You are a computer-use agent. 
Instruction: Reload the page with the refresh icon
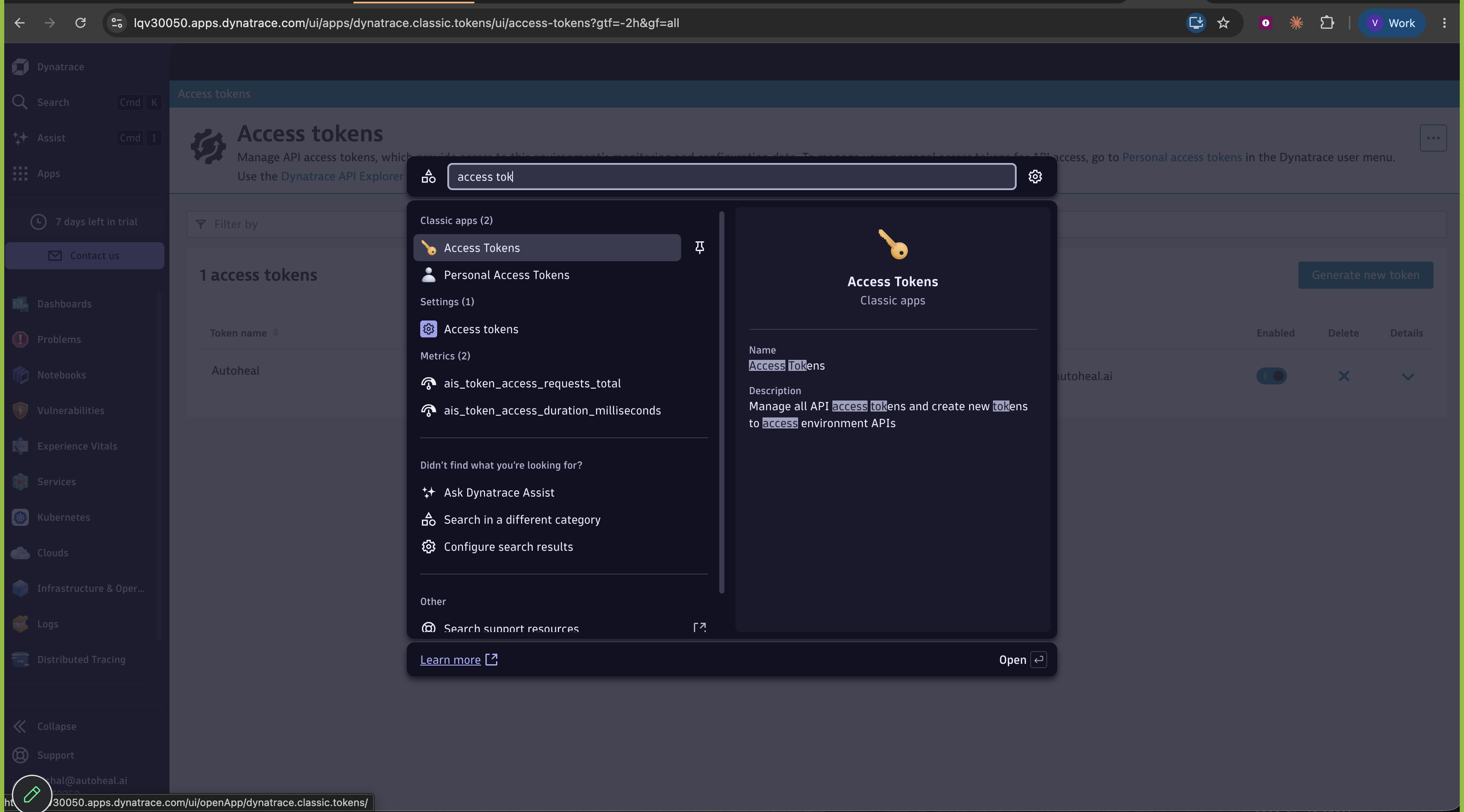(80, 23)
